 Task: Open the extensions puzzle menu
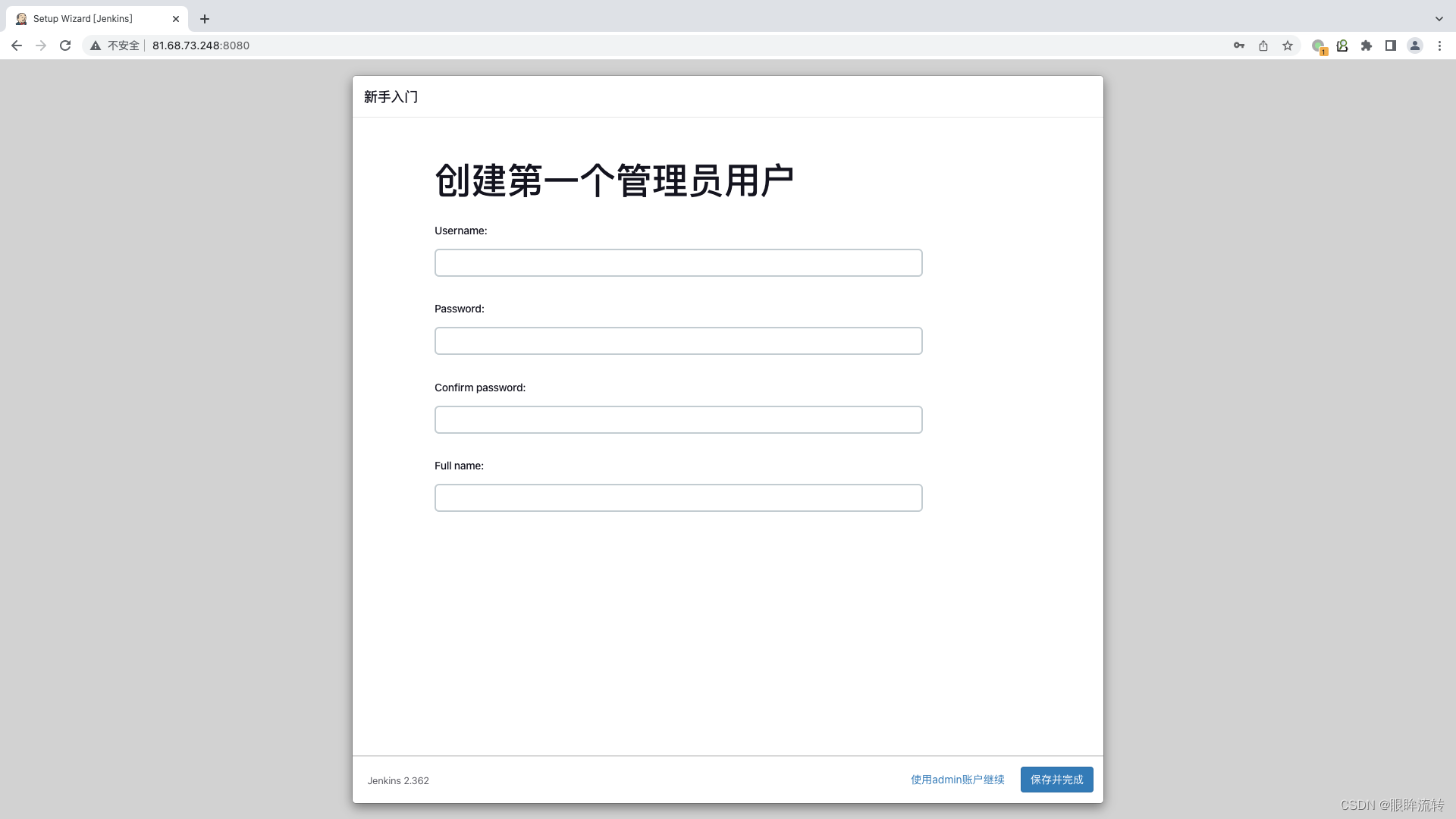1367,45
